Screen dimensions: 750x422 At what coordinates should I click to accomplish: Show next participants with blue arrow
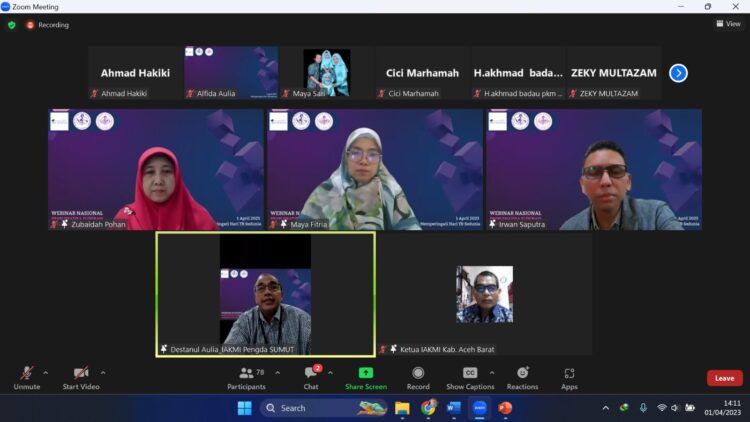[678, 73]
